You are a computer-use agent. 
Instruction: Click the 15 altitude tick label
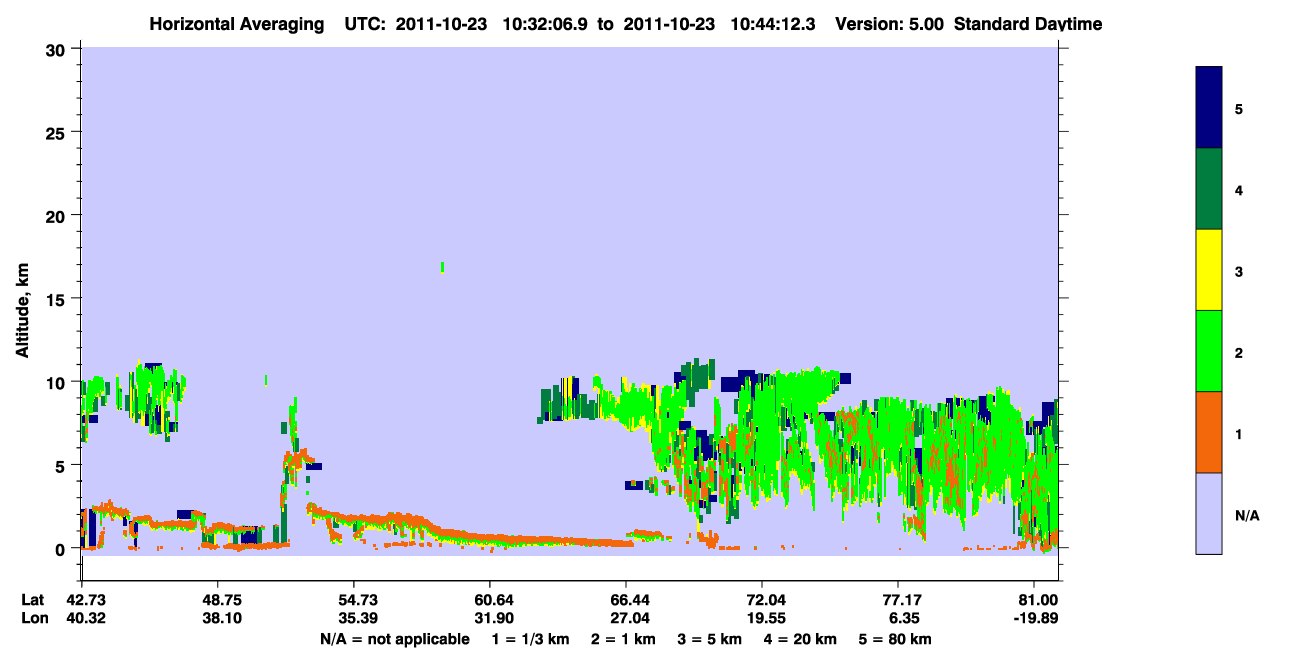(56, 299)
